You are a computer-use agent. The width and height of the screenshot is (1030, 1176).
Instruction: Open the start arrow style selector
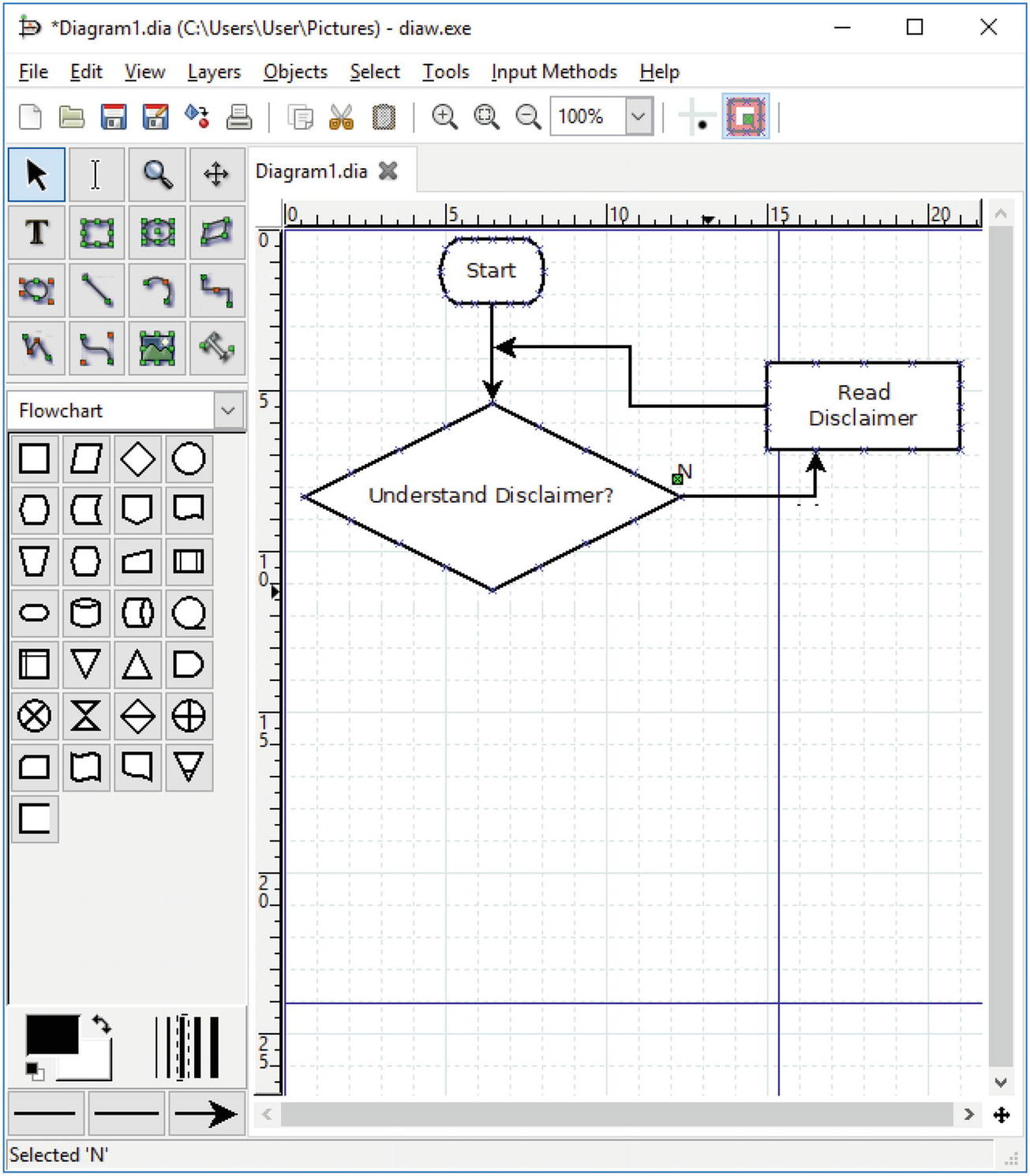coord(46,1114)
